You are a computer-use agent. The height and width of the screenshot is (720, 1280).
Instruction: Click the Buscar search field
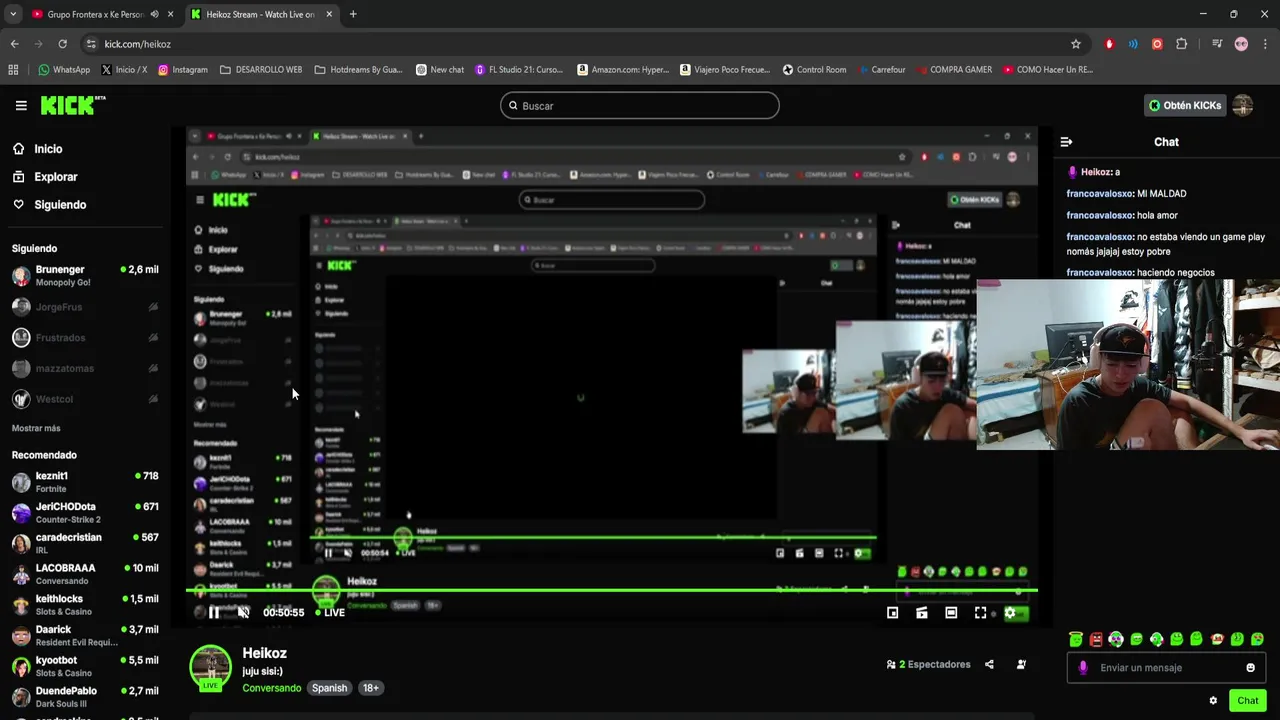(640, 106)
